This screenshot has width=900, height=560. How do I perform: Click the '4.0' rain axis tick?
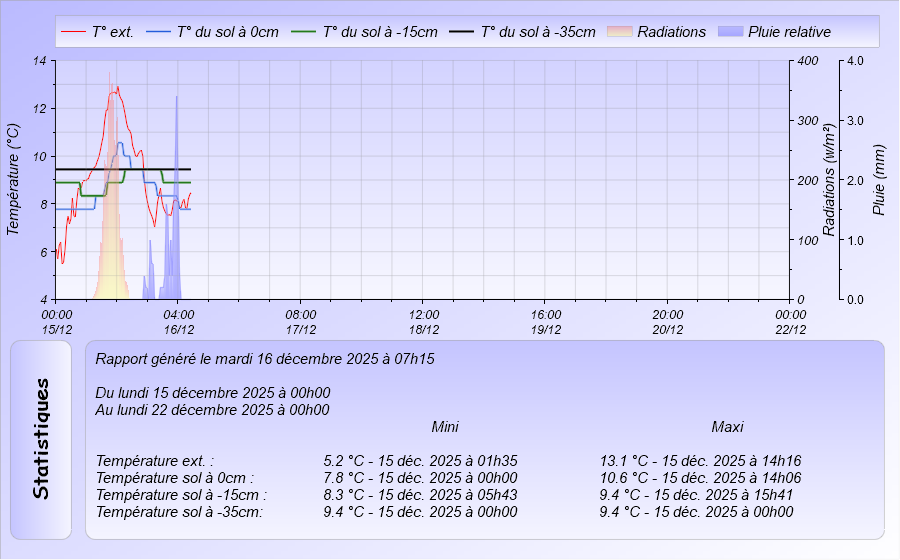coord(855,61)
